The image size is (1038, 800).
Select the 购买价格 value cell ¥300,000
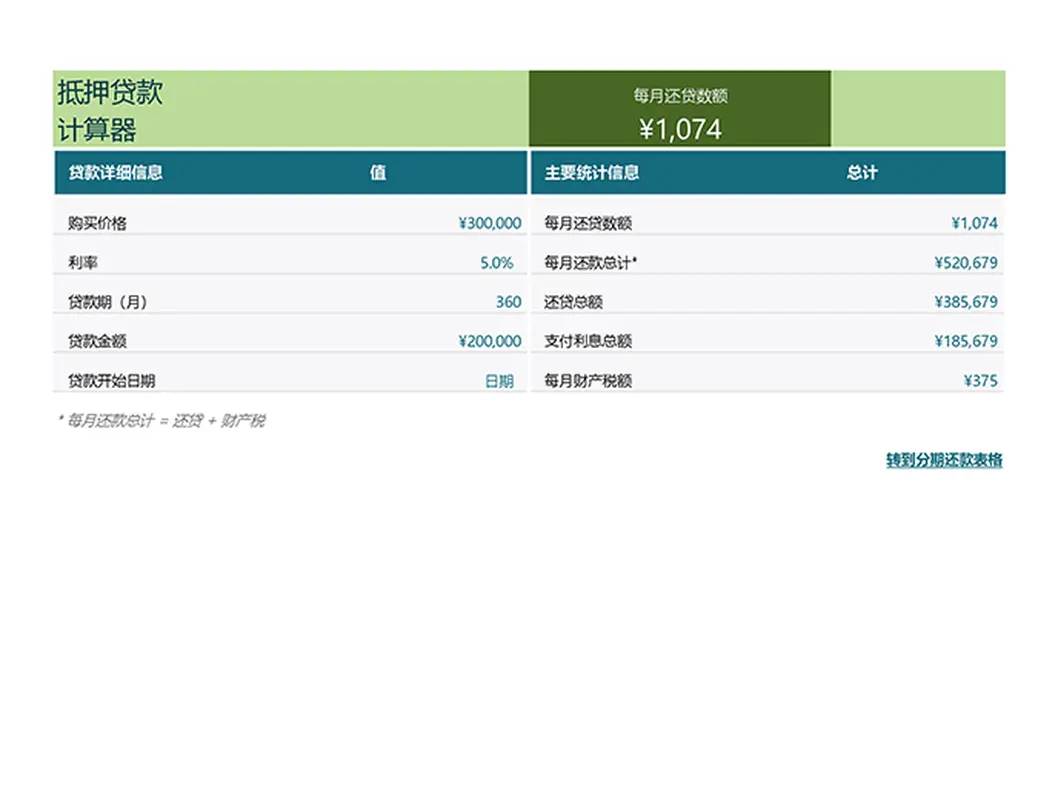(489, 224)
